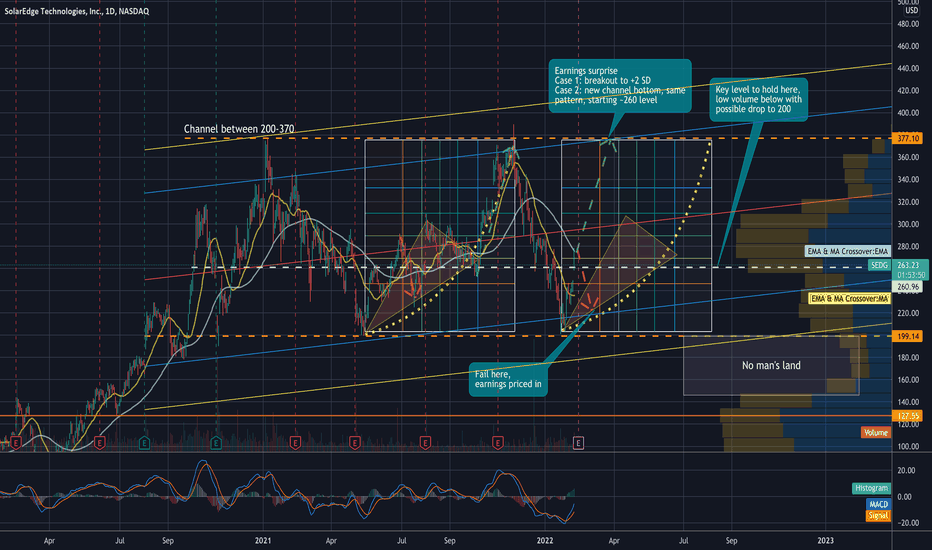Select the 'No man's land' rectangle label
The height and width of the screenshot is (550, 932).
[x=771, y=366]
